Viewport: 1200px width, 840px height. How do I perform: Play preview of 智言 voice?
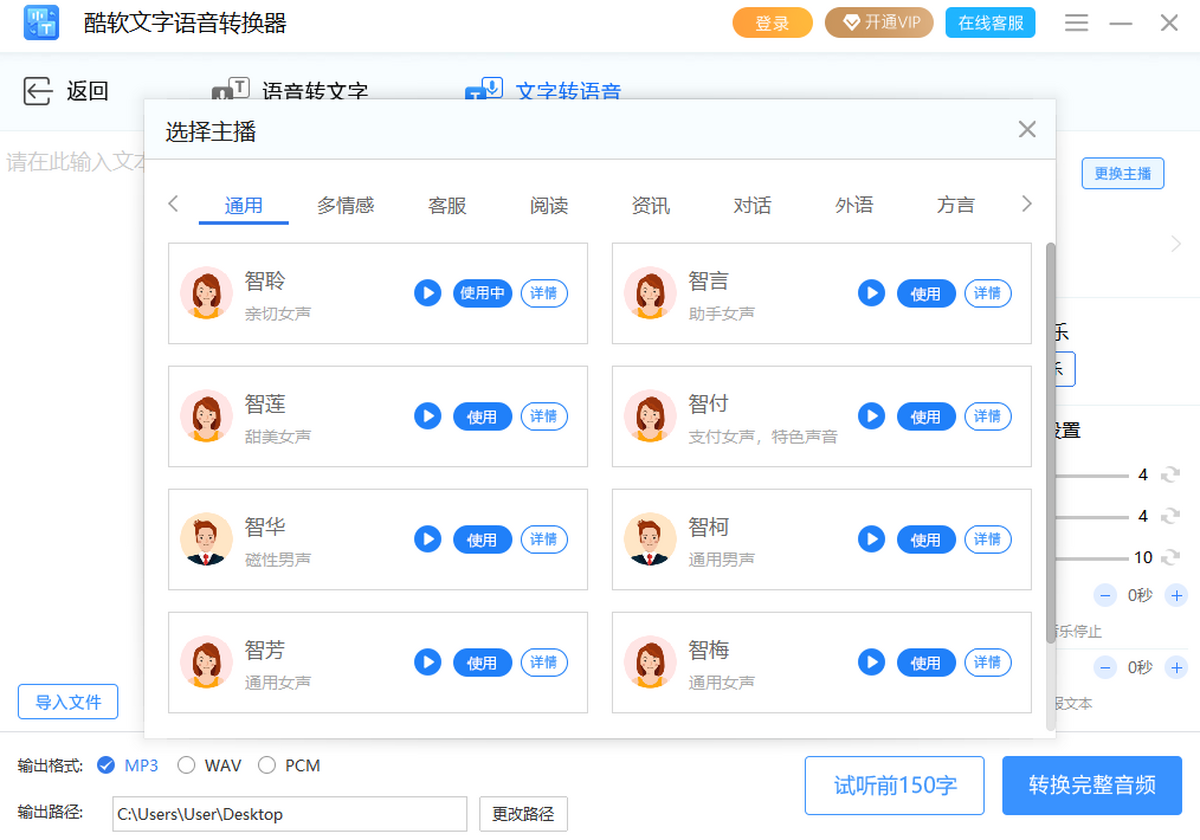(871, 293)
